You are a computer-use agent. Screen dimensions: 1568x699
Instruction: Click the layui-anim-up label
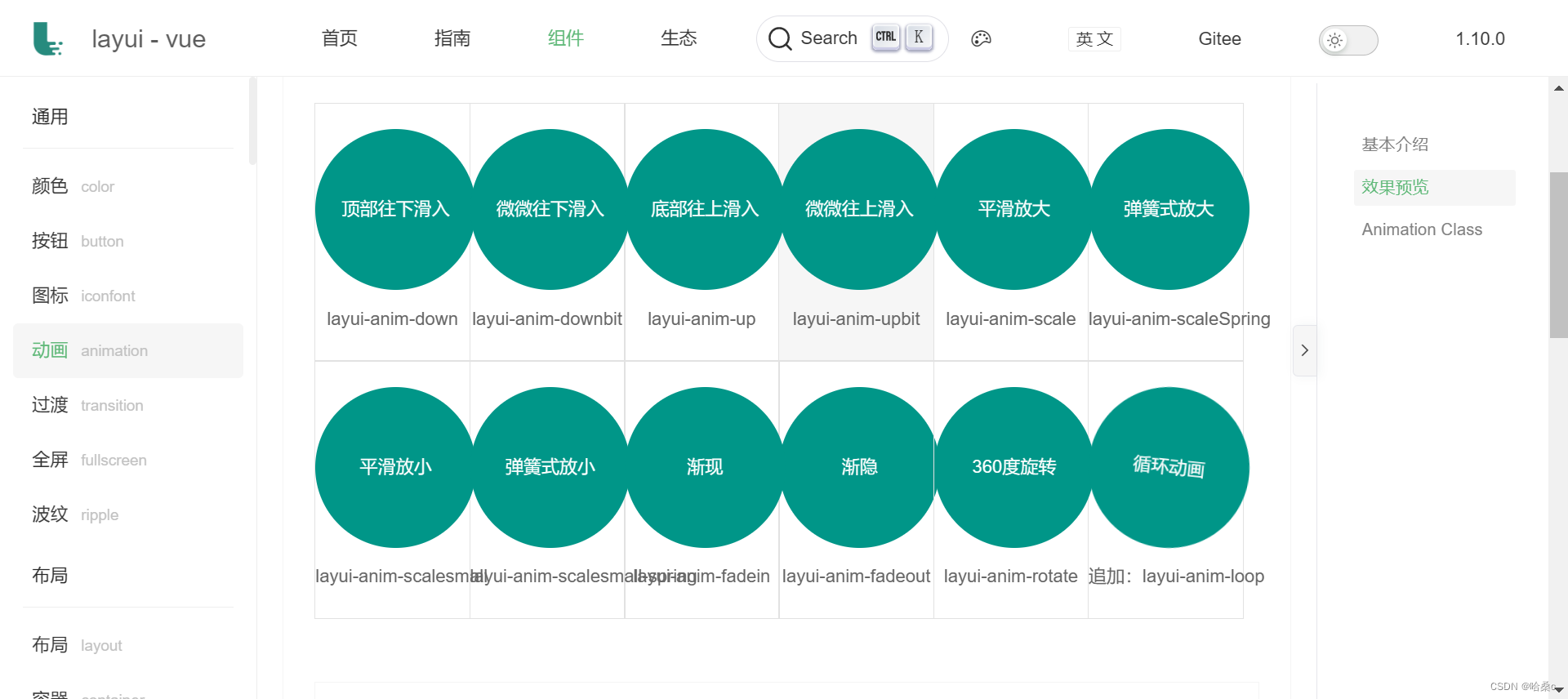[x=702, y=318]
